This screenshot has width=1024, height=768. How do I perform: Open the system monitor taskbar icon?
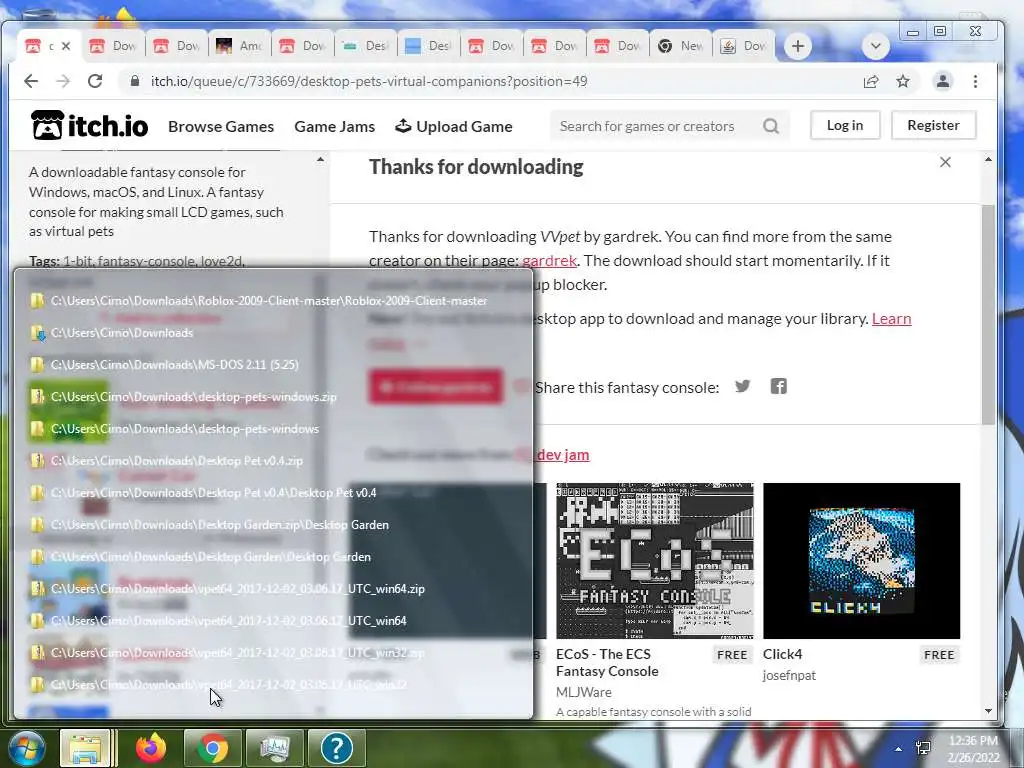pos(274,748)
